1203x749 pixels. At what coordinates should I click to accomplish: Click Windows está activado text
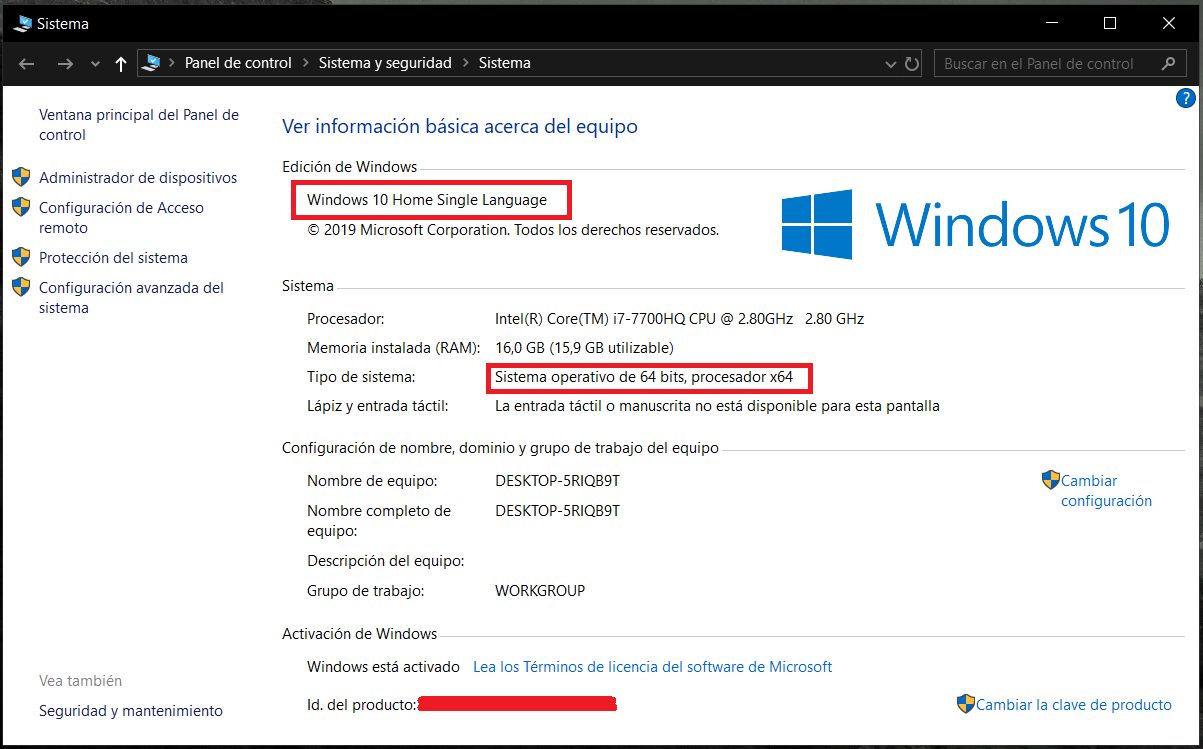[383, 667]
